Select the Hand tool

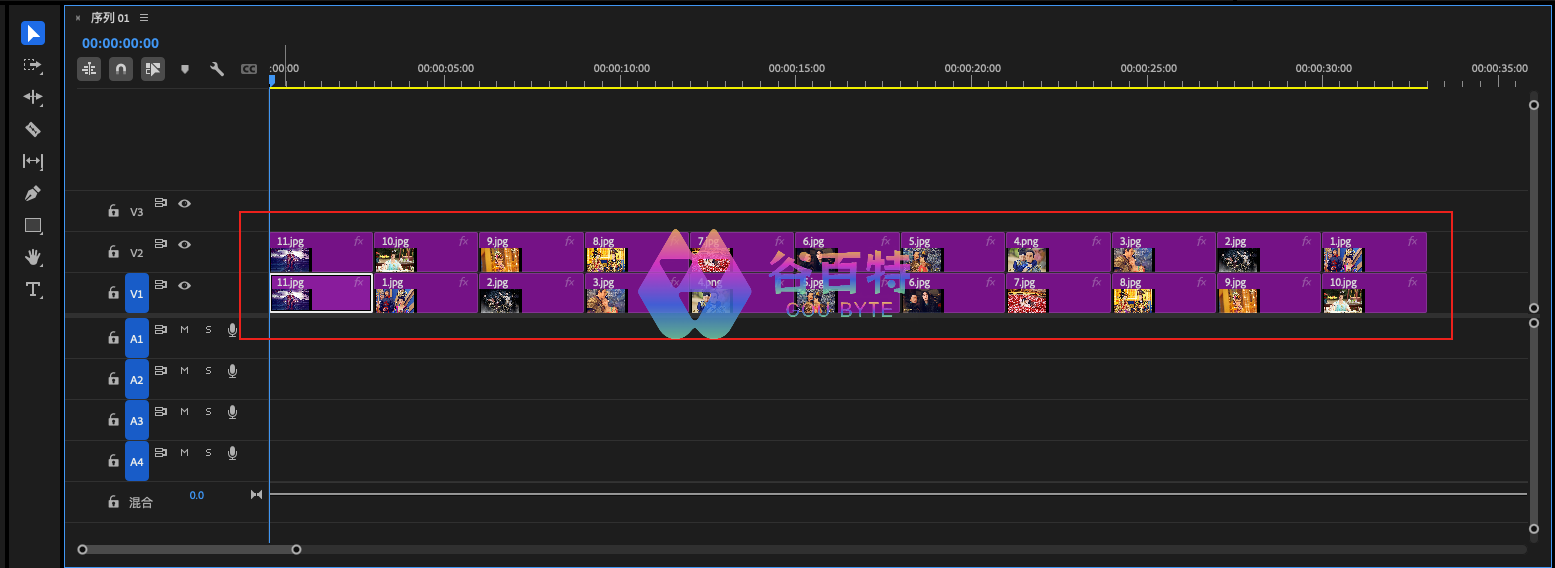pyautogui.click(x=33, y=257)
